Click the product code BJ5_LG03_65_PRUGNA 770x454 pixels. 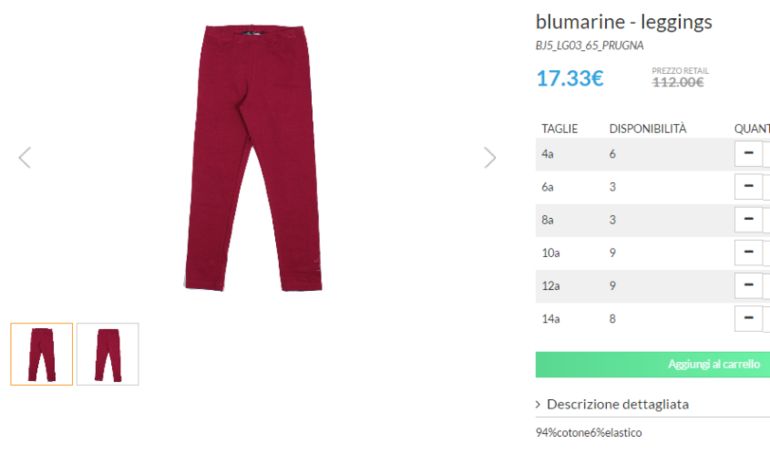tap(589, 46)
